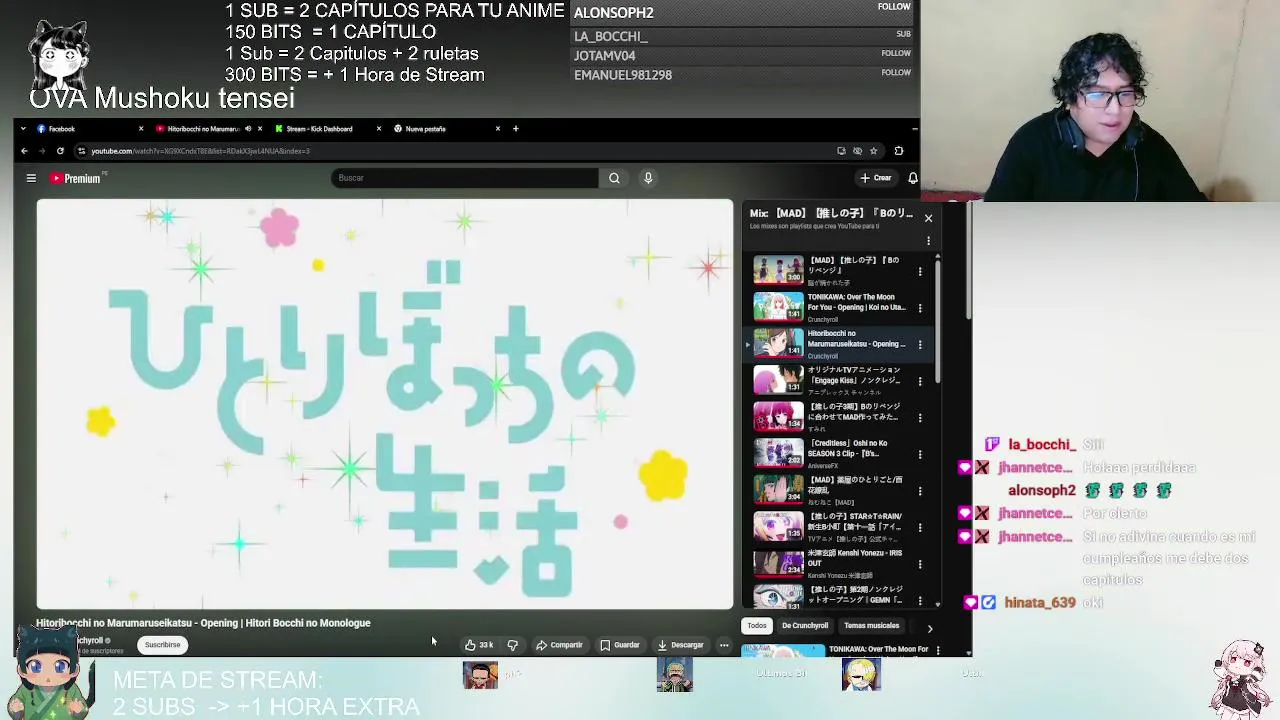Viewport: 1280px width, 720px height.
Task: Play the Creditless Oshi no Ko clip
Action: (778, 453)
